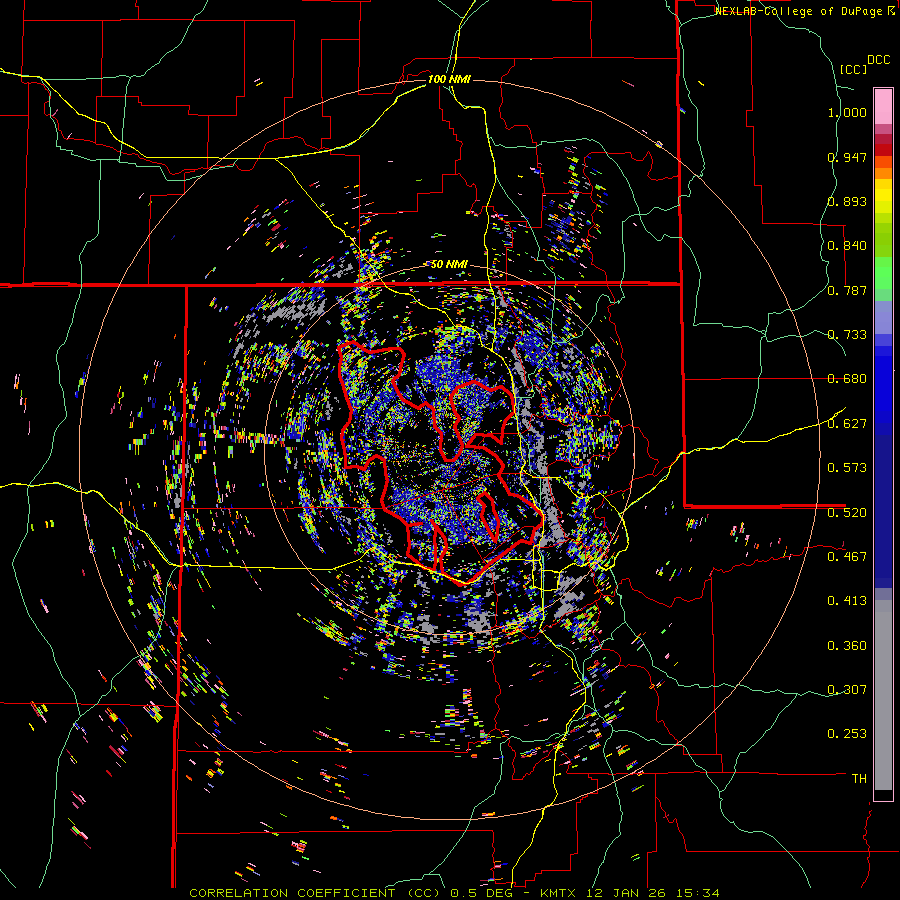This screenshot has height=900, width=900.
Task: Select the 0.467 legend value
Action: 847,556
